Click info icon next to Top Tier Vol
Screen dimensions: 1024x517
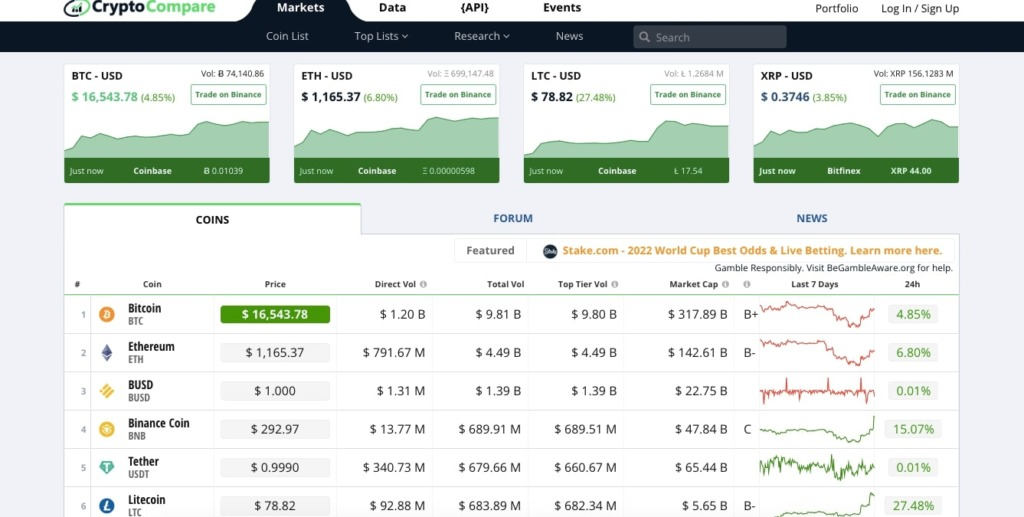(x=615, y=285)
